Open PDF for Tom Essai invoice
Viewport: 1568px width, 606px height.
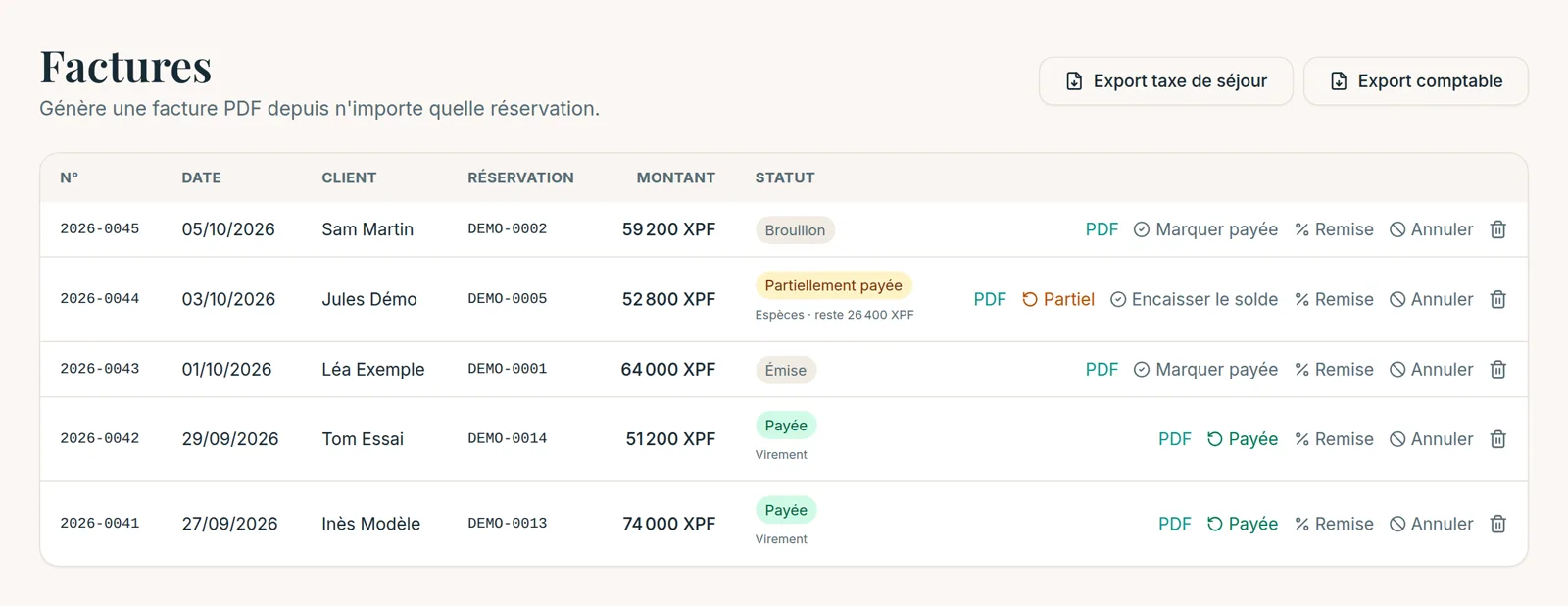(1175, 439)
